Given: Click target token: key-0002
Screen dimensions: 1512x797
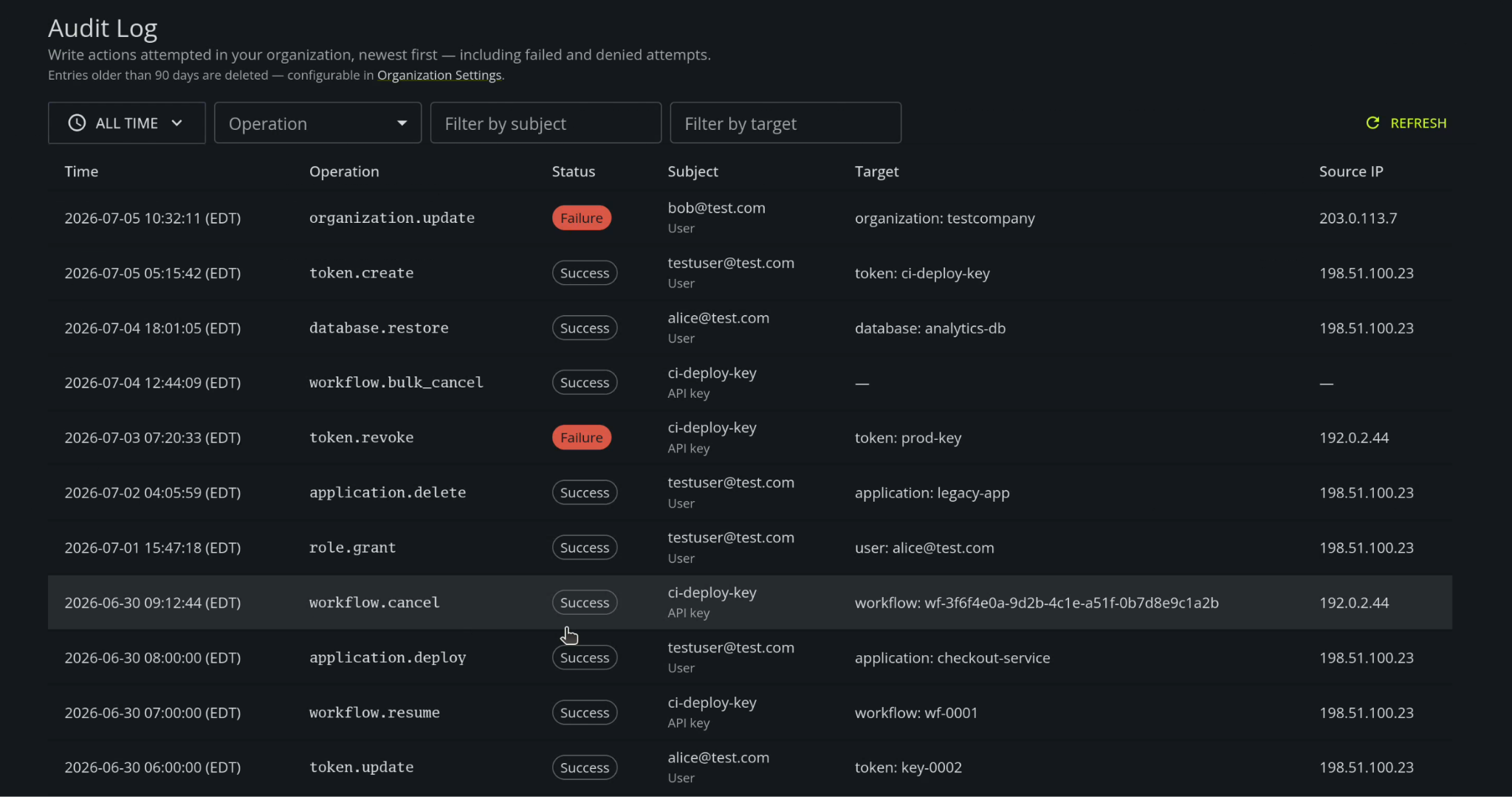Looking at the screenshot, I should tap(909, 767).
